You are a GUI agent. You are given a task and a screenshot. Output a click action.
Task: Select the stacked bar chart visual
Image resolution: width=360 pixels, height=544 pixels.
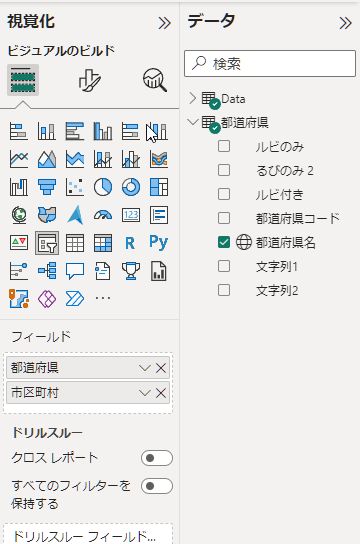[19, 131]
